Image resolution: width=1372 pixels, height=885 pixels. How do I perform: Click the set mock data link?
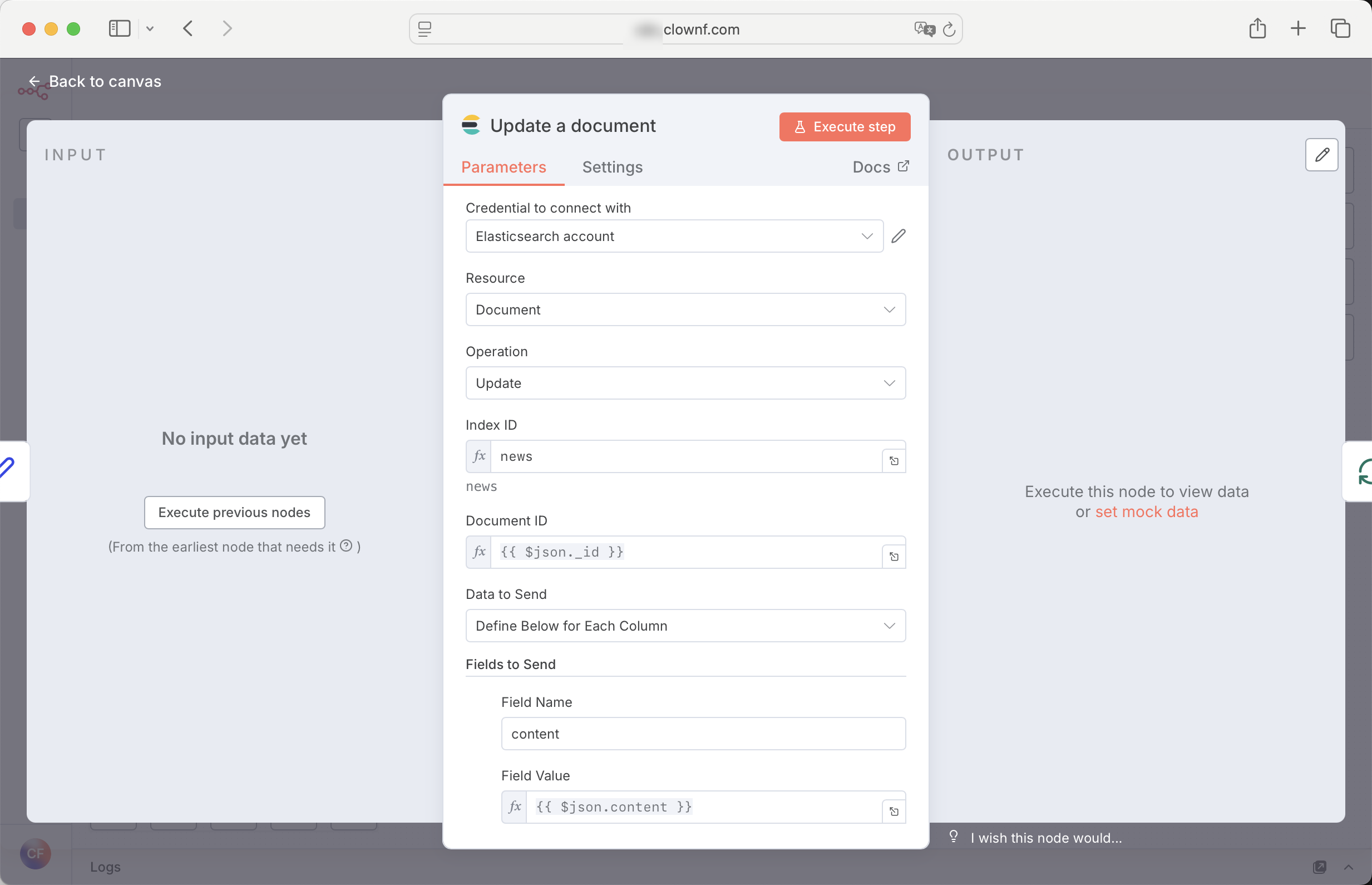point(1146,512)
